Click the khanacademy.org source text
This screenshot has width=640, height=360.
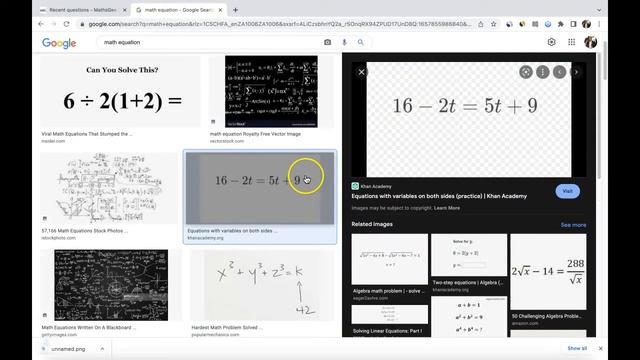(x=205, y=238)
